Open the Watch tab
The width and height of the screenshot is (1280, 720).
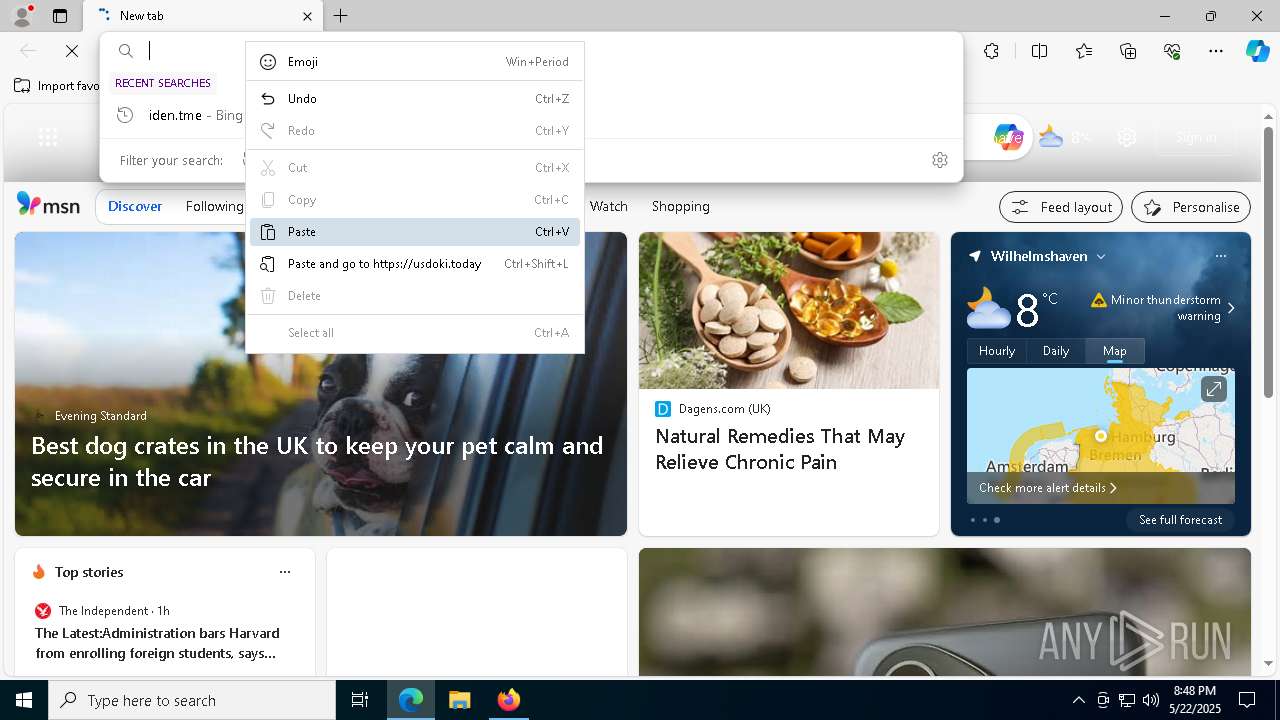608,206
